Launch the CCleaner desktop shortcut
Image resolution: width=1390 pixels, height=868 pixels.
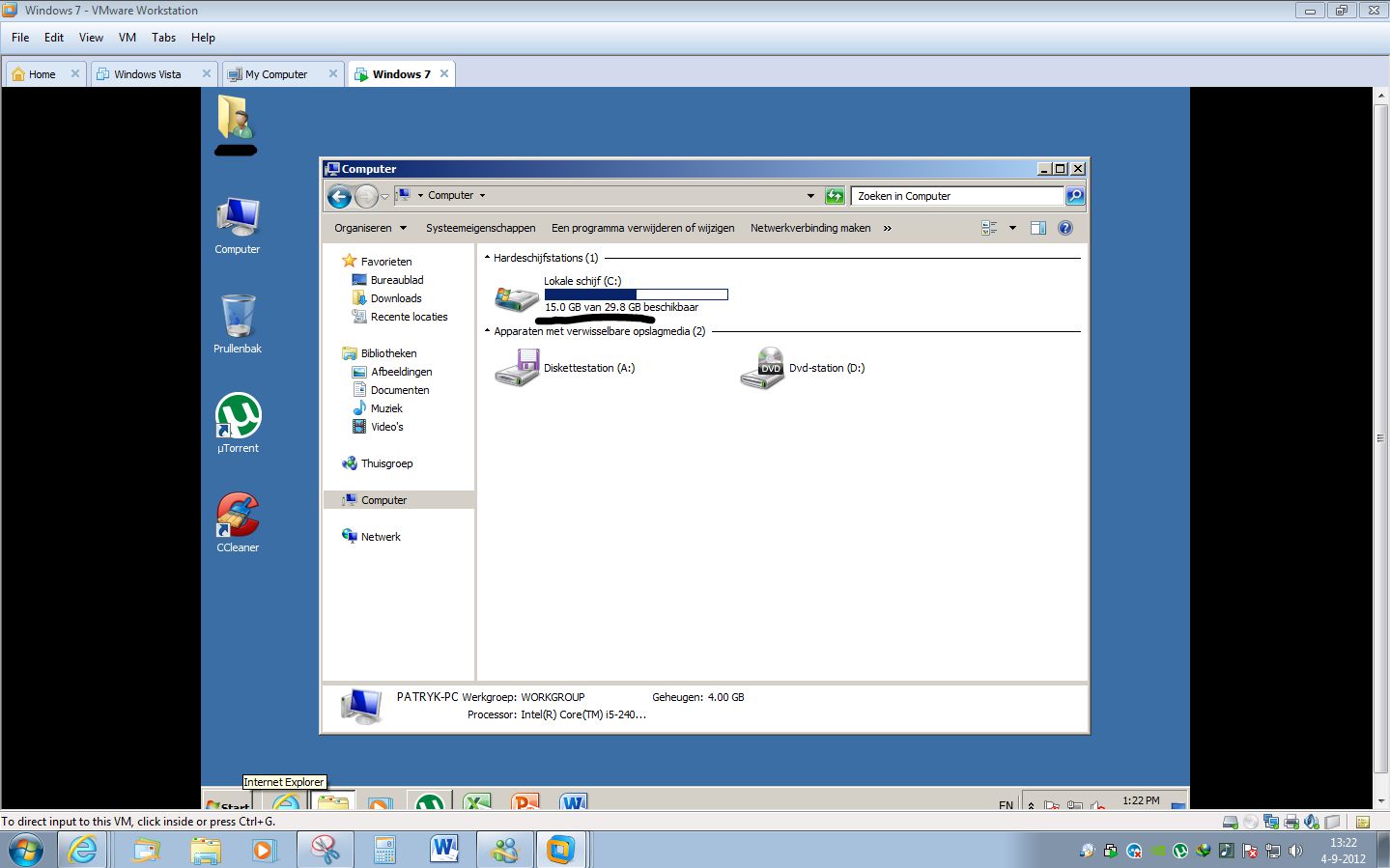coord(238,522)
